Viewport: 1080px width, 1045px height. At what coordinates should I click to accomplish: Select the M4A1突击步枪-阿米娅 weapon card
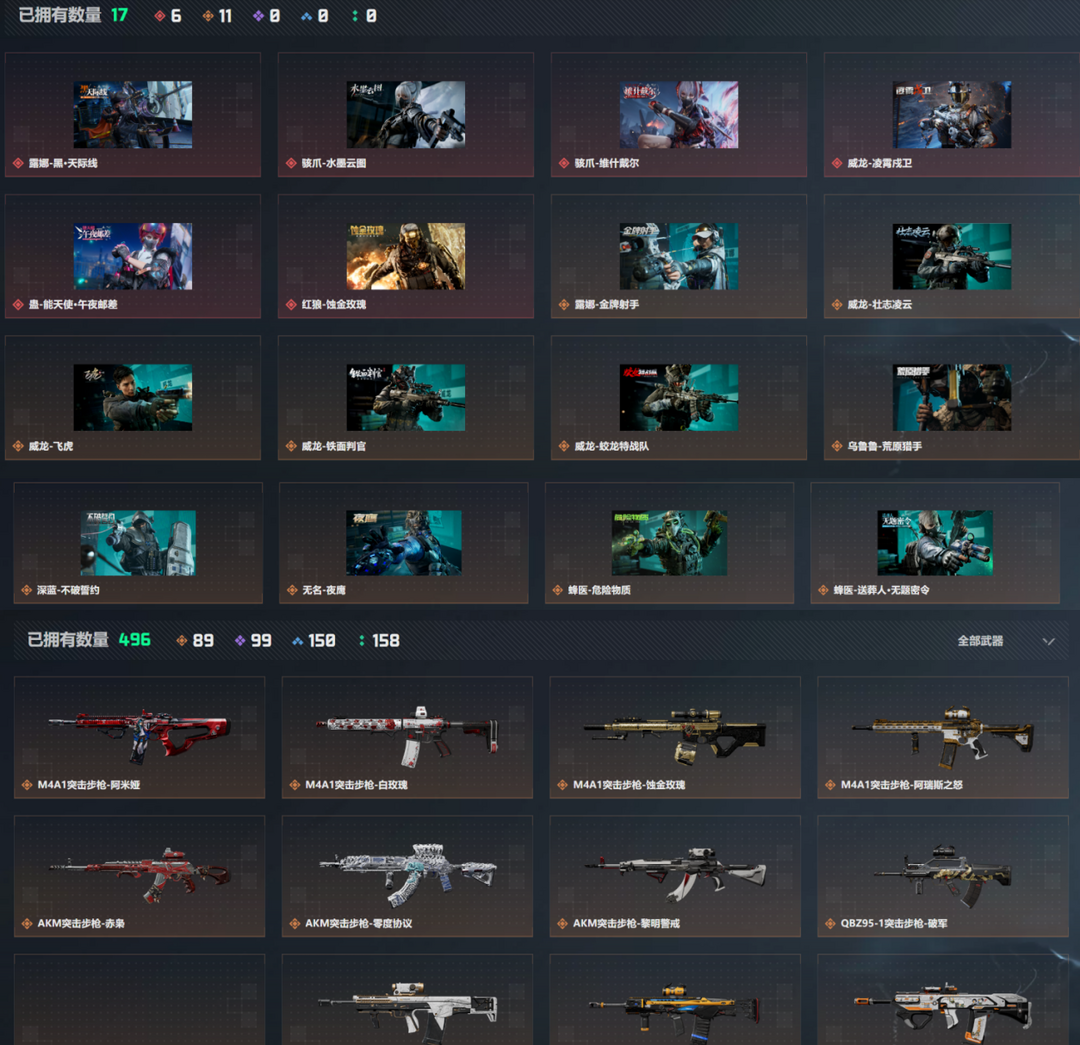[139, 737]
